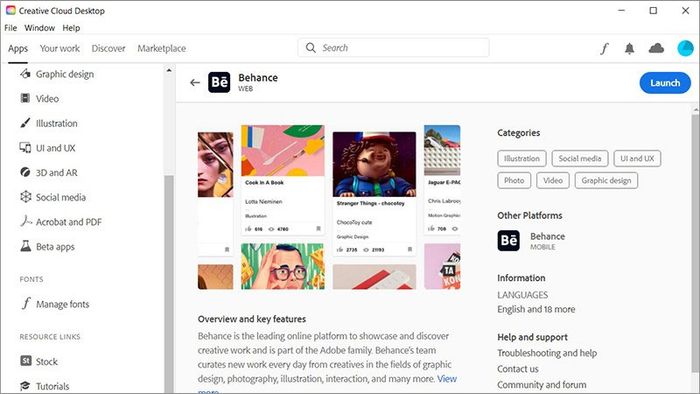The height and width of the screenshot is (394, 700).
Task: Maximize the Creative Cloud Desktop window
Action: point(653,10)
